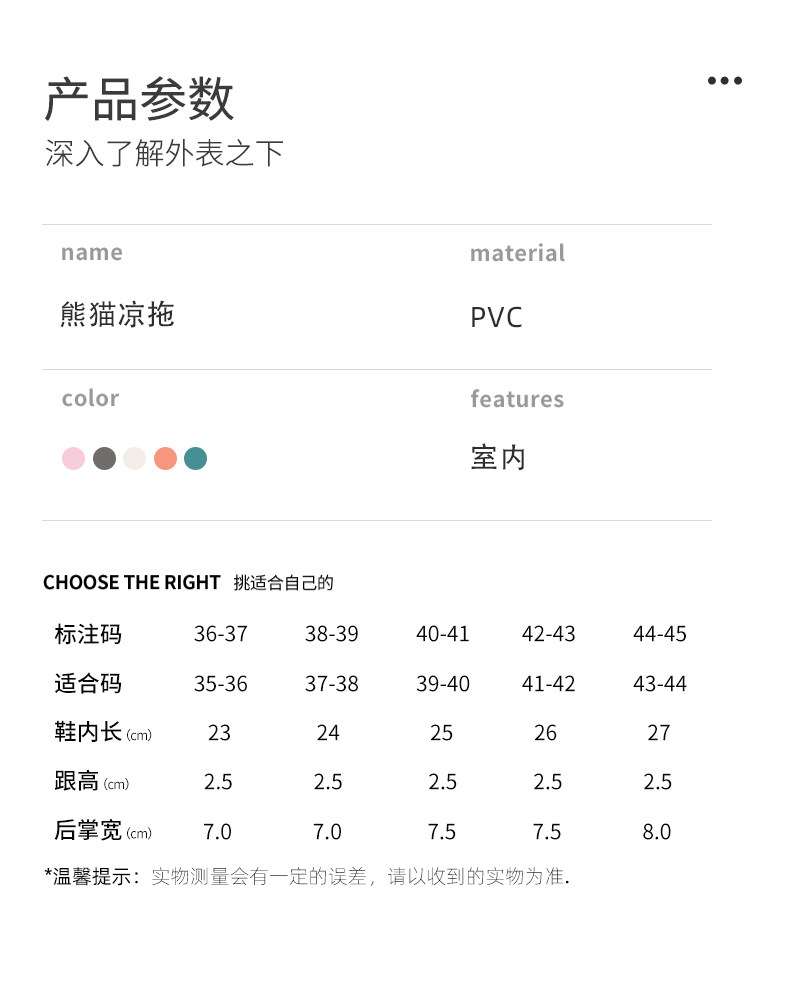Select the teal color swatch
This screenshot has width=790, height=995.
pos(196,459)
